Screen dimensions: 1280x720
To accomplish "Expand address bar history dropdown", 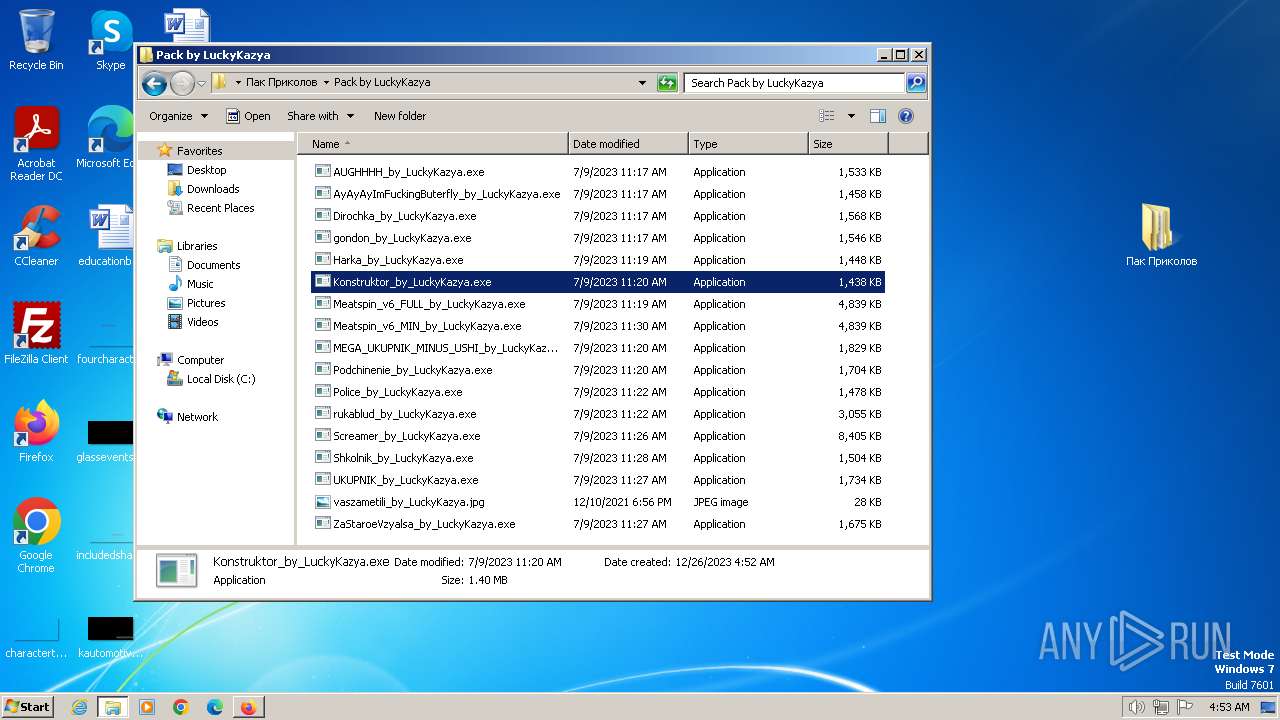I will coord(642,83).
